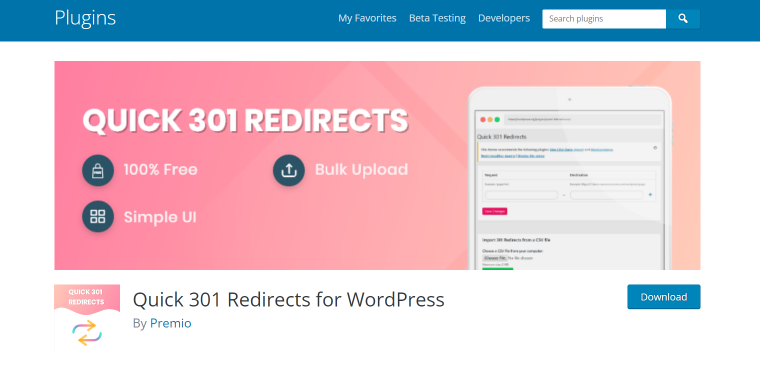Click the 'Simple UI' text
The image size is (760, 365).
click(160, 217)
